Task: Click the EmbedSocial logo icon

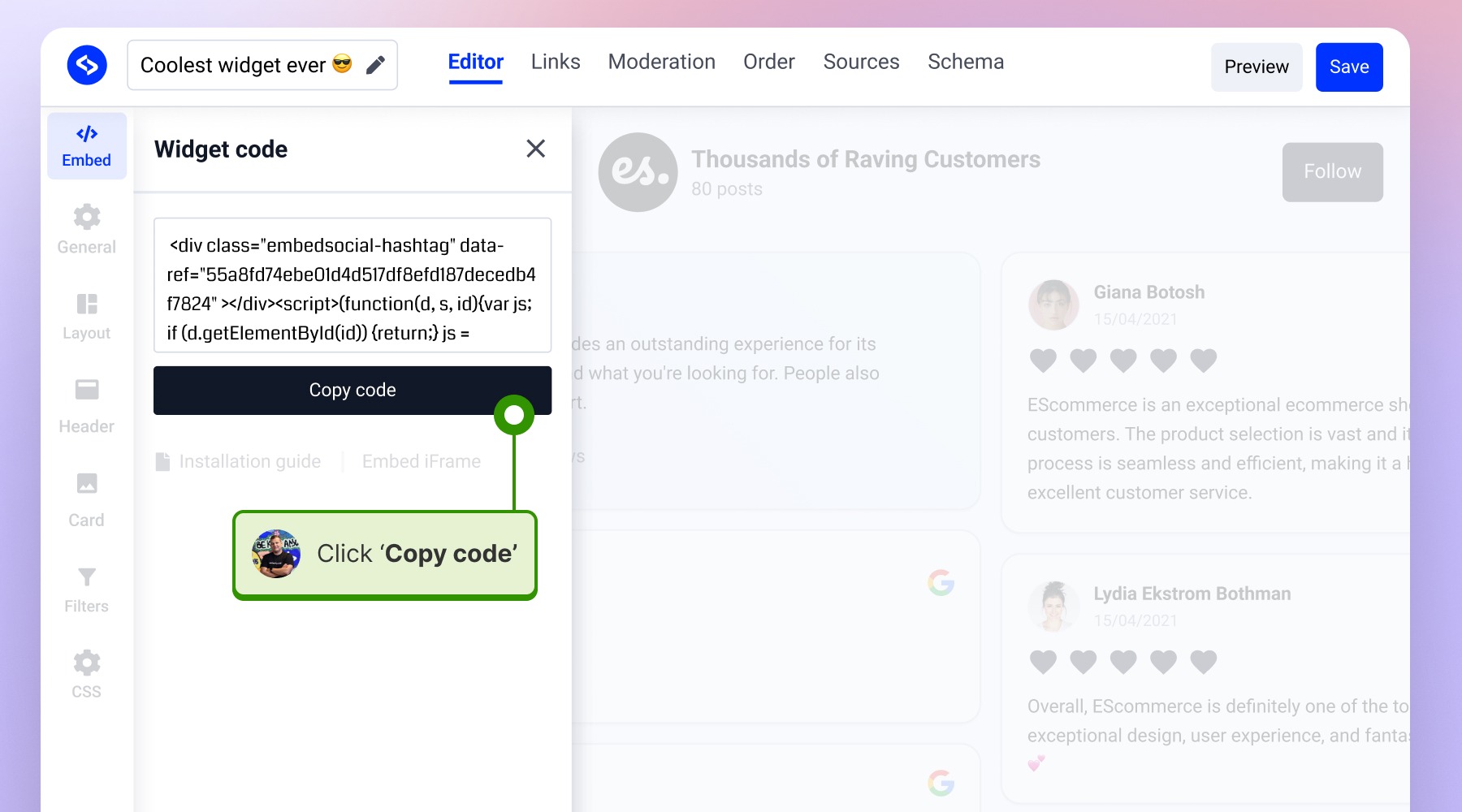Action: coord(87,65)
